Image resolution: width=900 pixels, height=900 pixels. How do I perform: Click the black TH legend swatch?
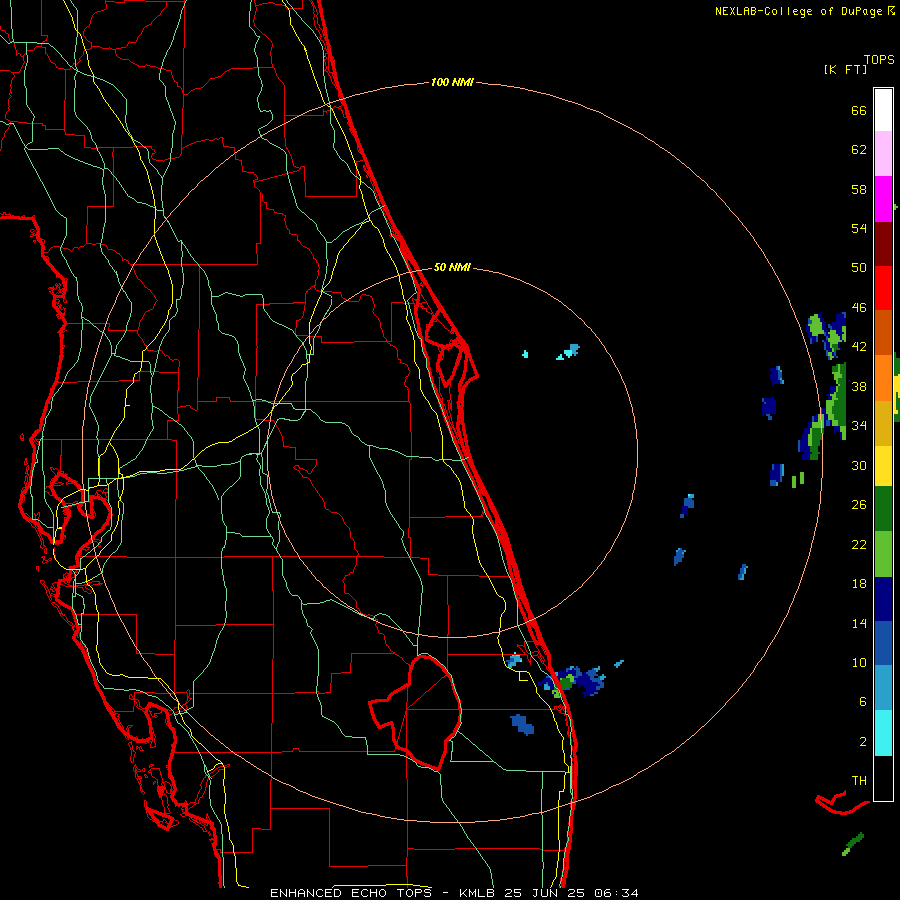click(x=883, y=778)
